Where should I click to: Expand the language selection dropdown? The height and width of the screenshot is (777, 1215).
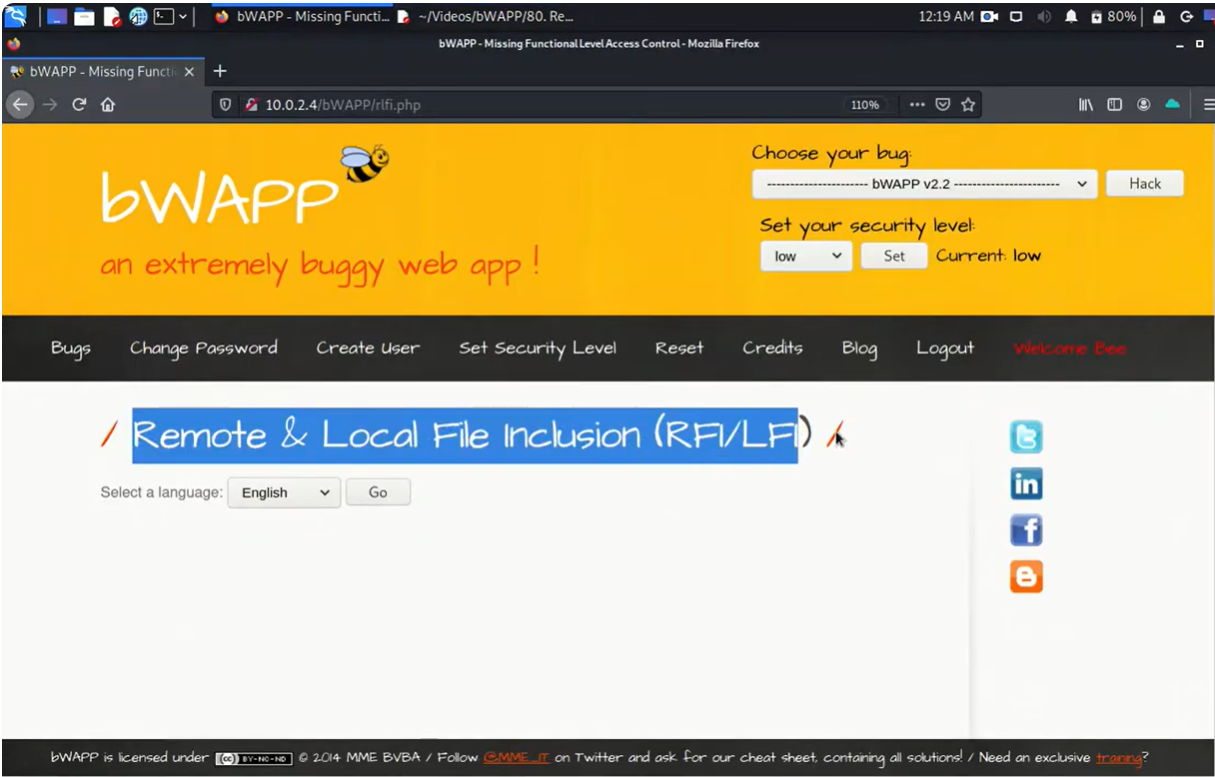pos(284,492)
